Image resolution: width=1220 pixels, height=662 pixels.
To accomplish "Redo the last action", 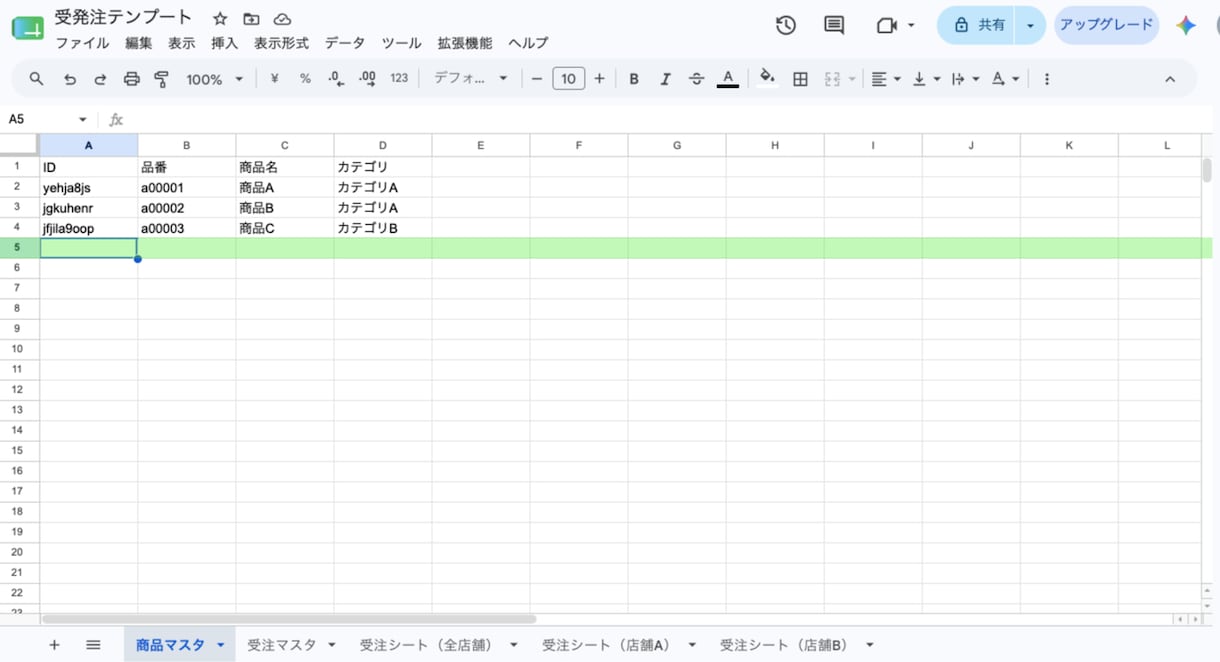I will pos(100,79).
